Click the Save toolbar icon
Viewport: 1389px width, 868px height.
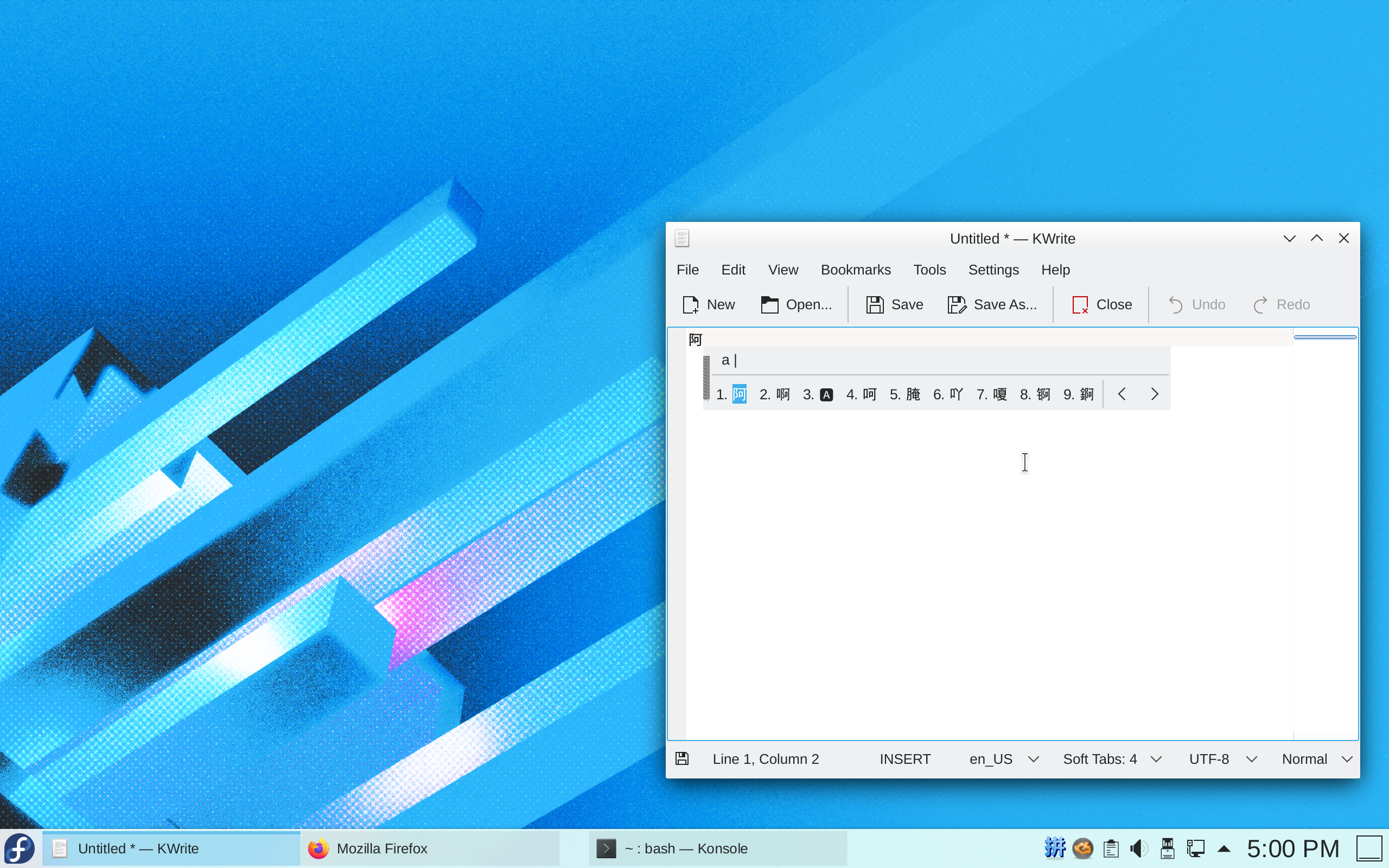click(875, 305)
